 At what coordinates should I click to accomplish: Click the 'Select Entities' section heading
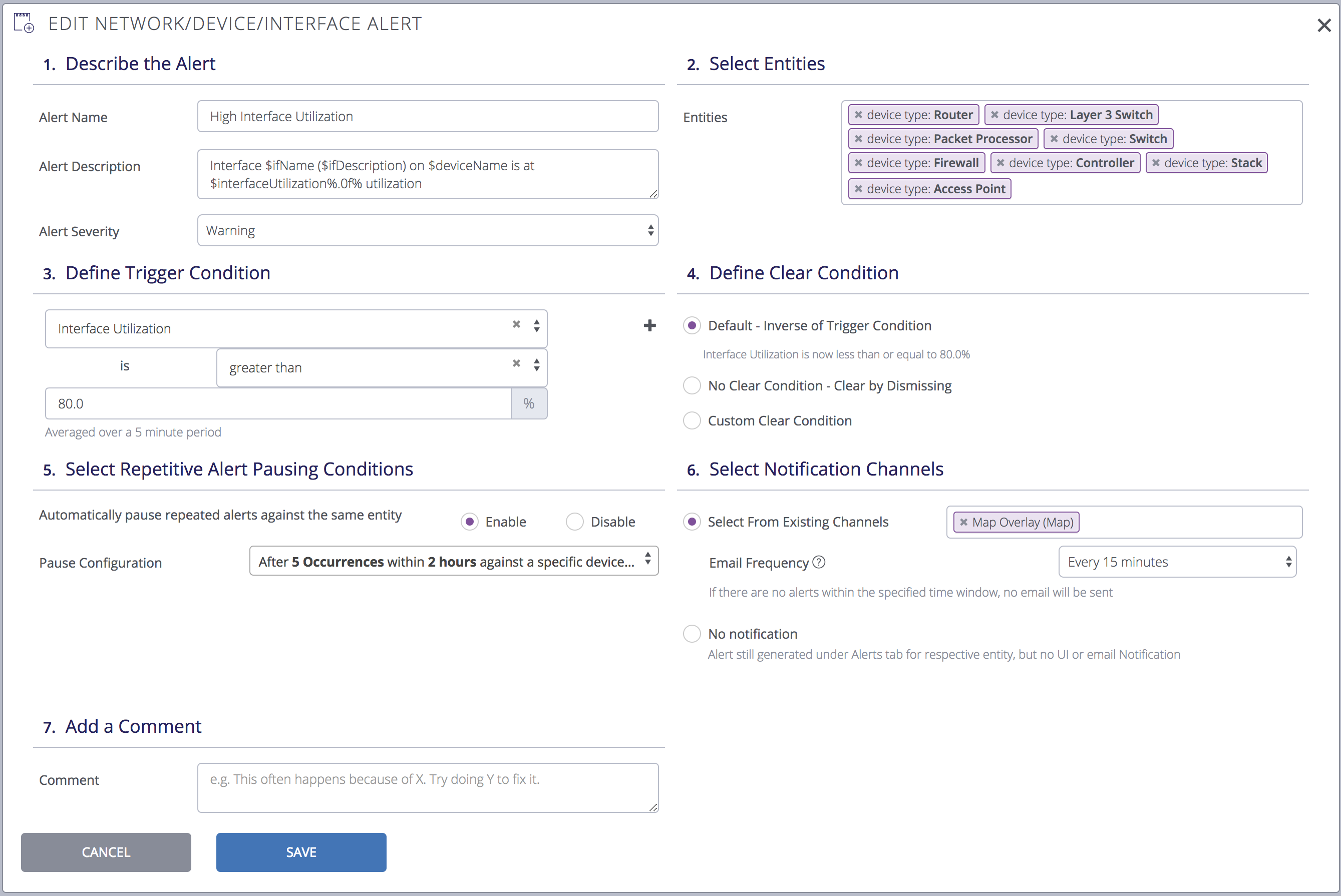tap(767, 64)
